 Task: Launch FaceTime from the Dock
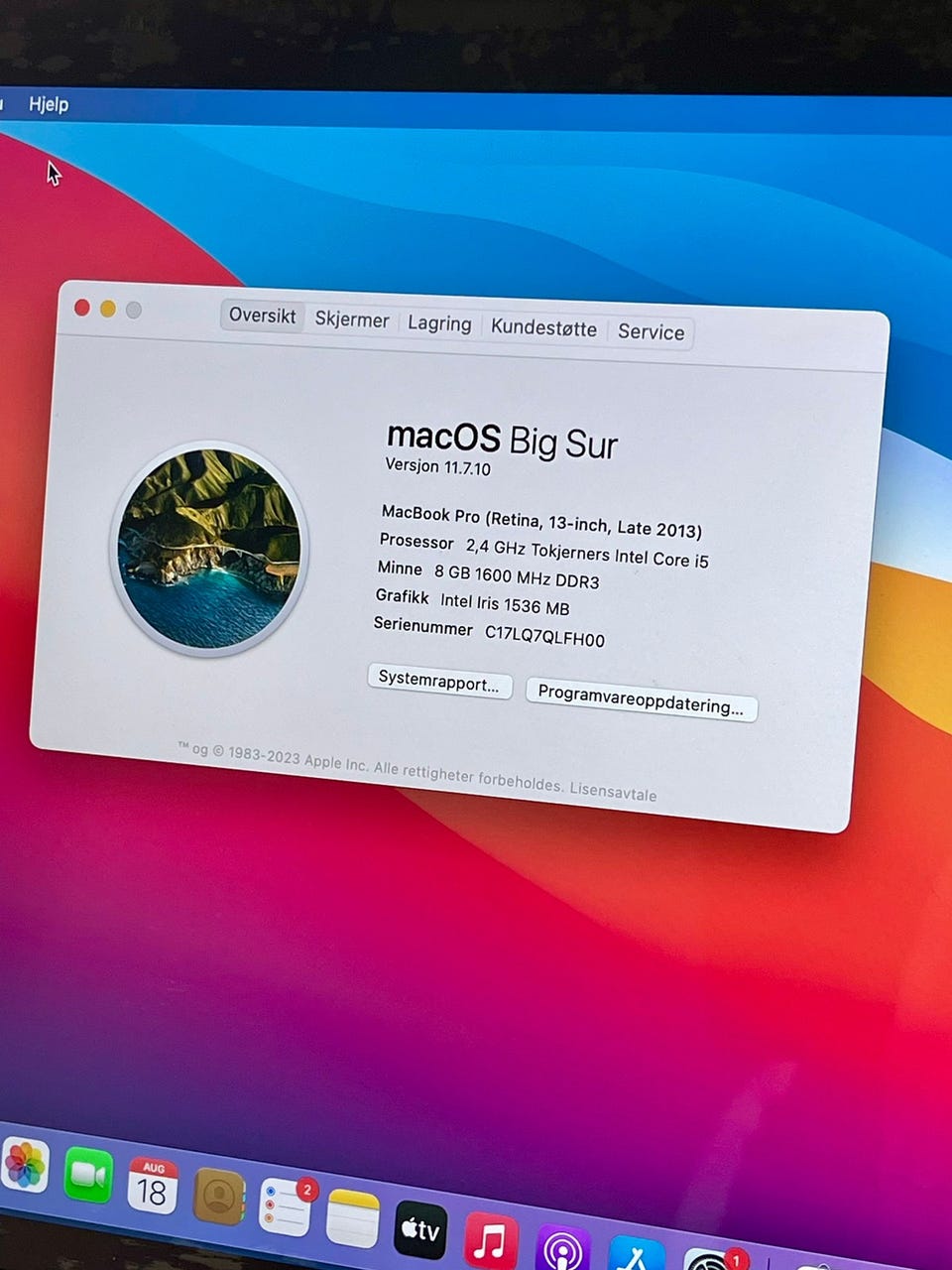[89, 1175]
